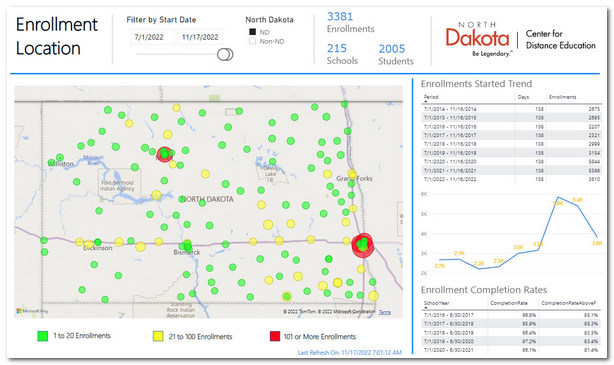Sort by Enrollments column header in trend table
This screenshot has height=365, width=614.
(562, 97)
